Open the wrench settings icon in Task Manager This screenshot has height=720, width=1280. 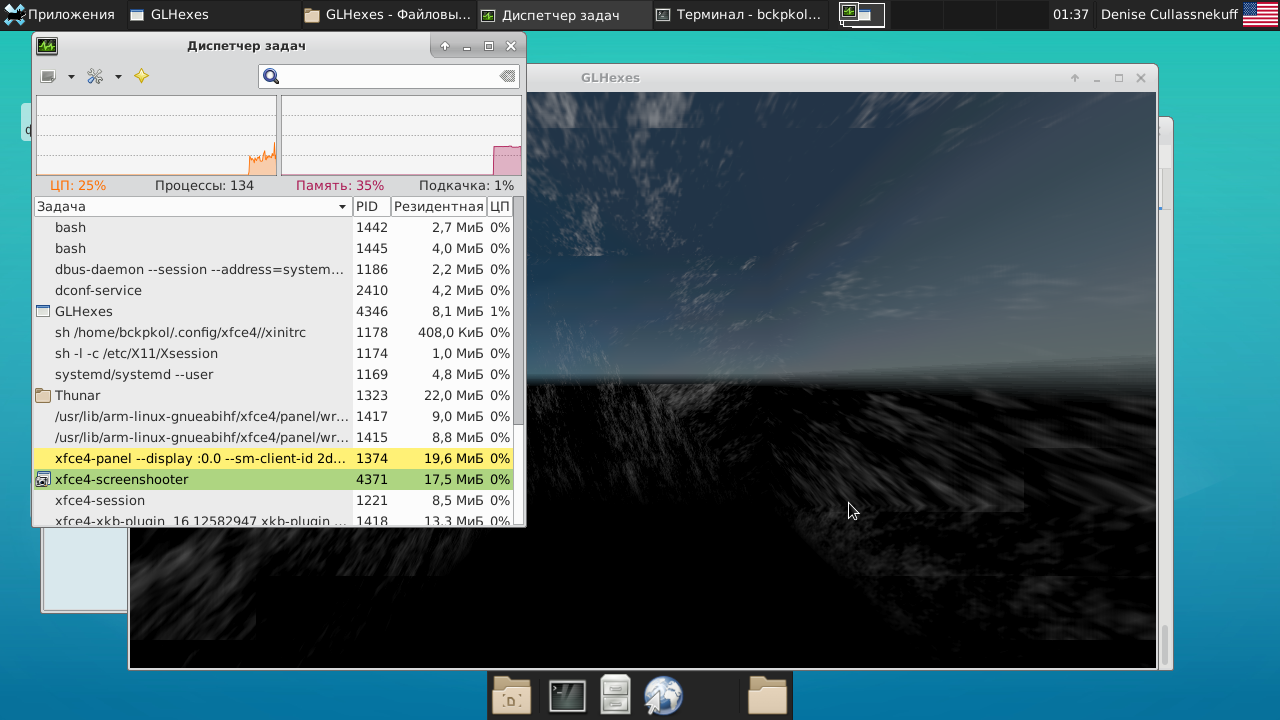[95, 77]
